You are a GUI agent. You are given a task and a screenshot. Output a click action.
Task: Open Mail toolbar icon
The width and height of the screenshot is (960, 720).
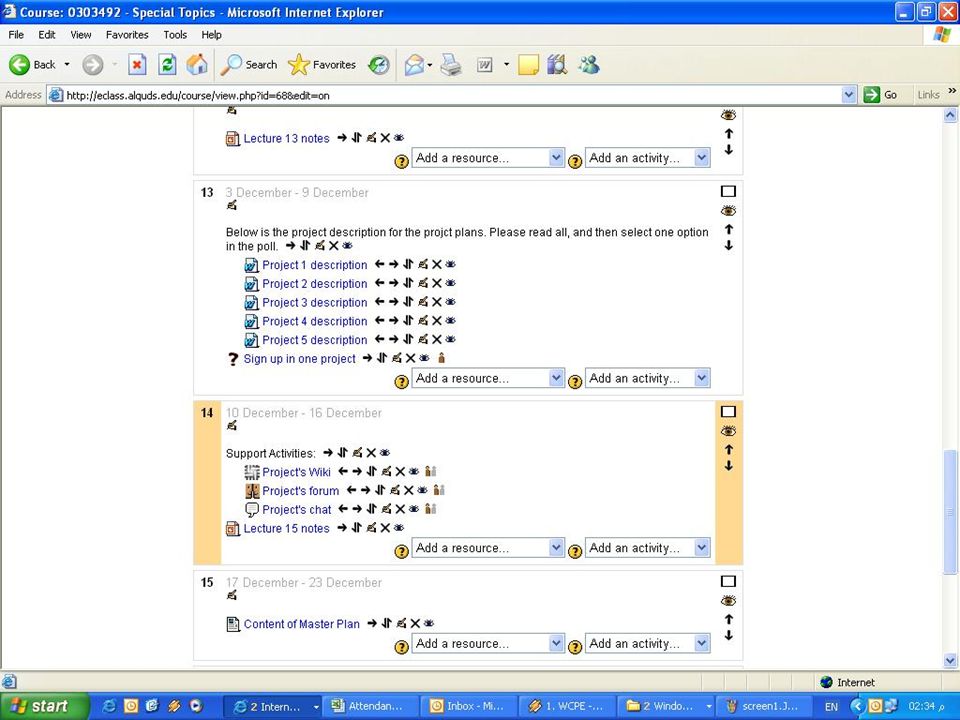[x=414, y=64]
